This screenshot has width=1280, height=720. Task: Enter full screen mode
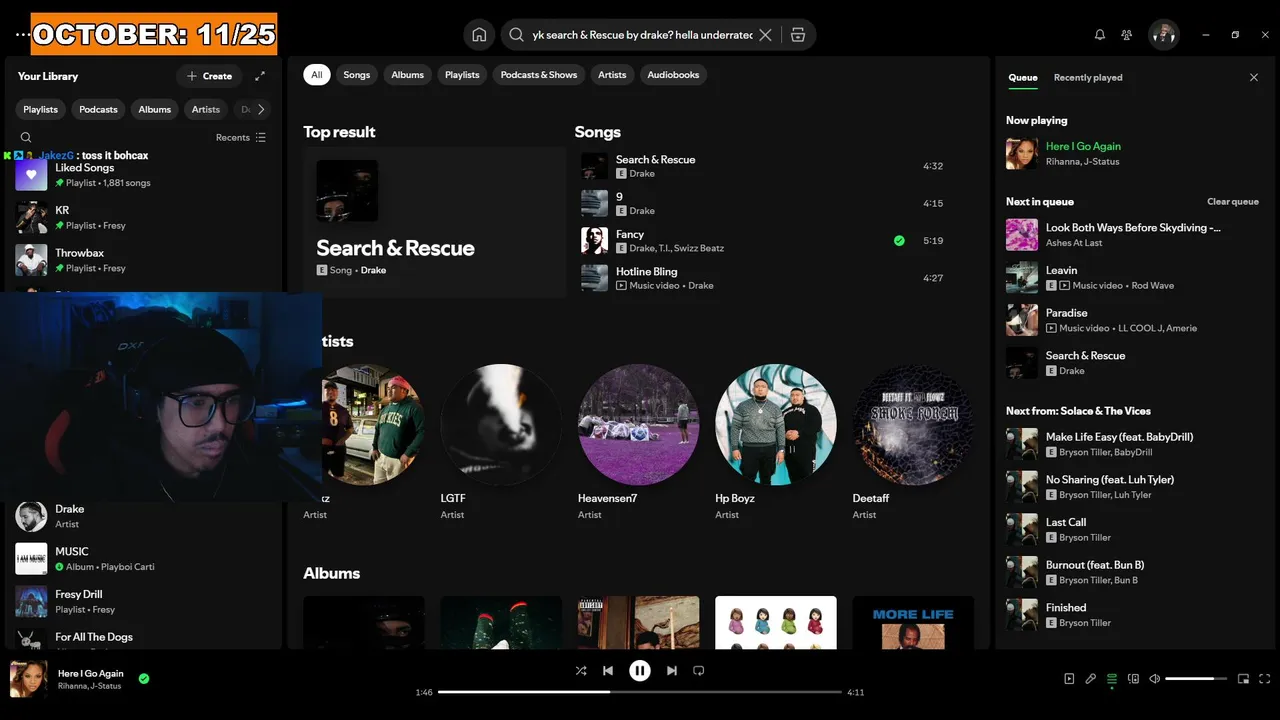point(1265,679)
